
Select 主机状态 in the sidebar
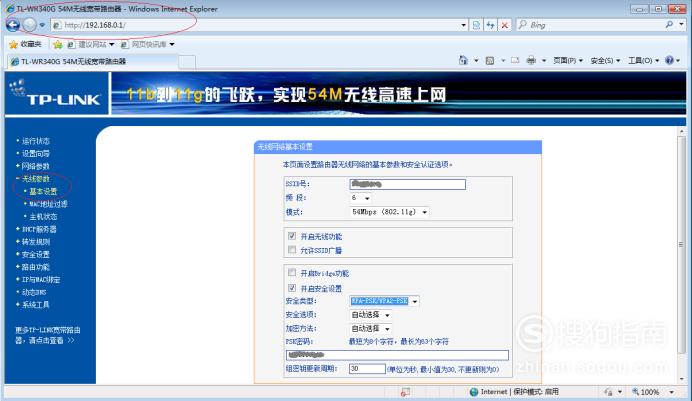point(43,217)
